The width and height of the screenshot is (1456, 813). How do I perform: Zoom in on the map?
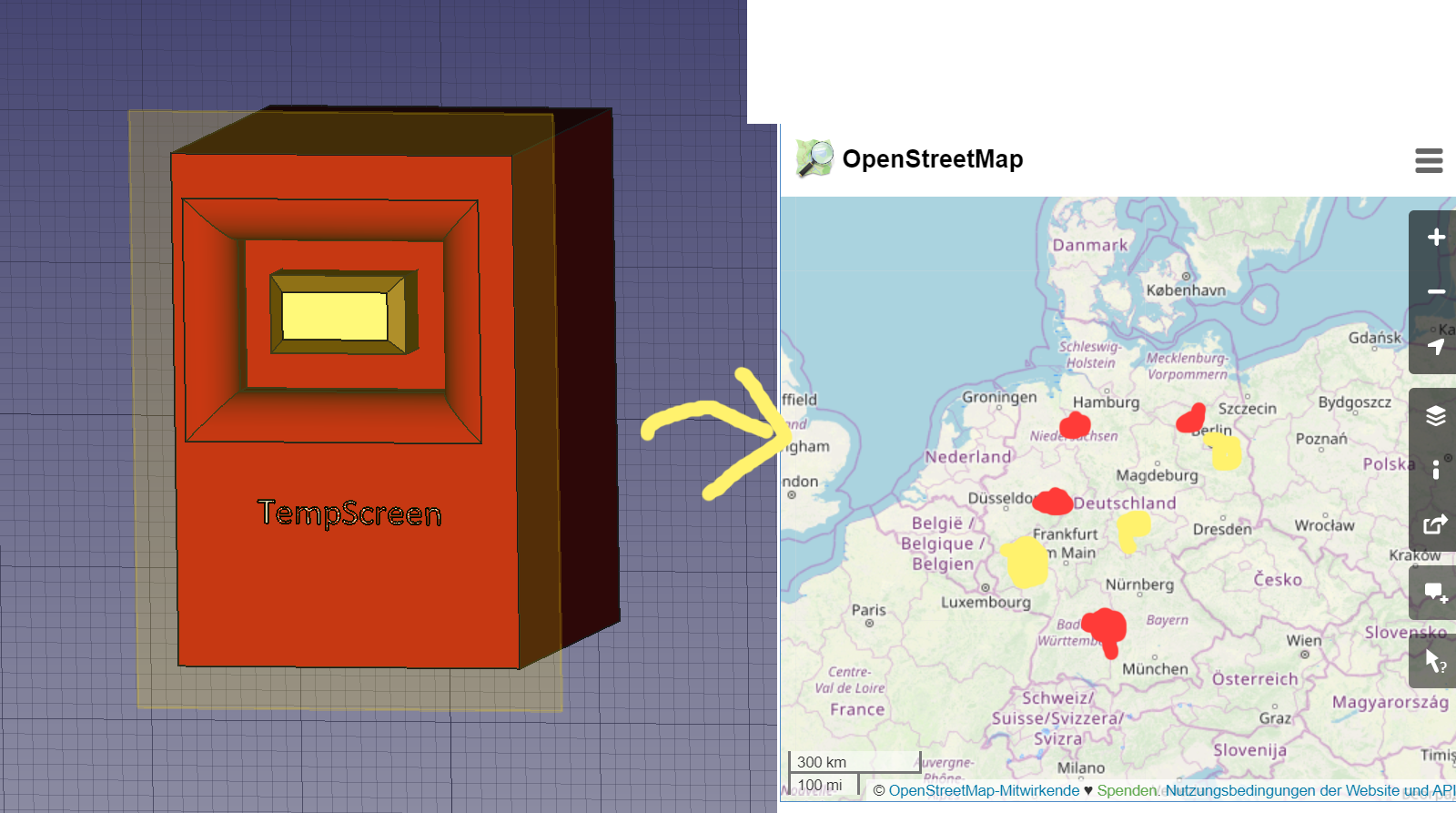pos(1436,238)
